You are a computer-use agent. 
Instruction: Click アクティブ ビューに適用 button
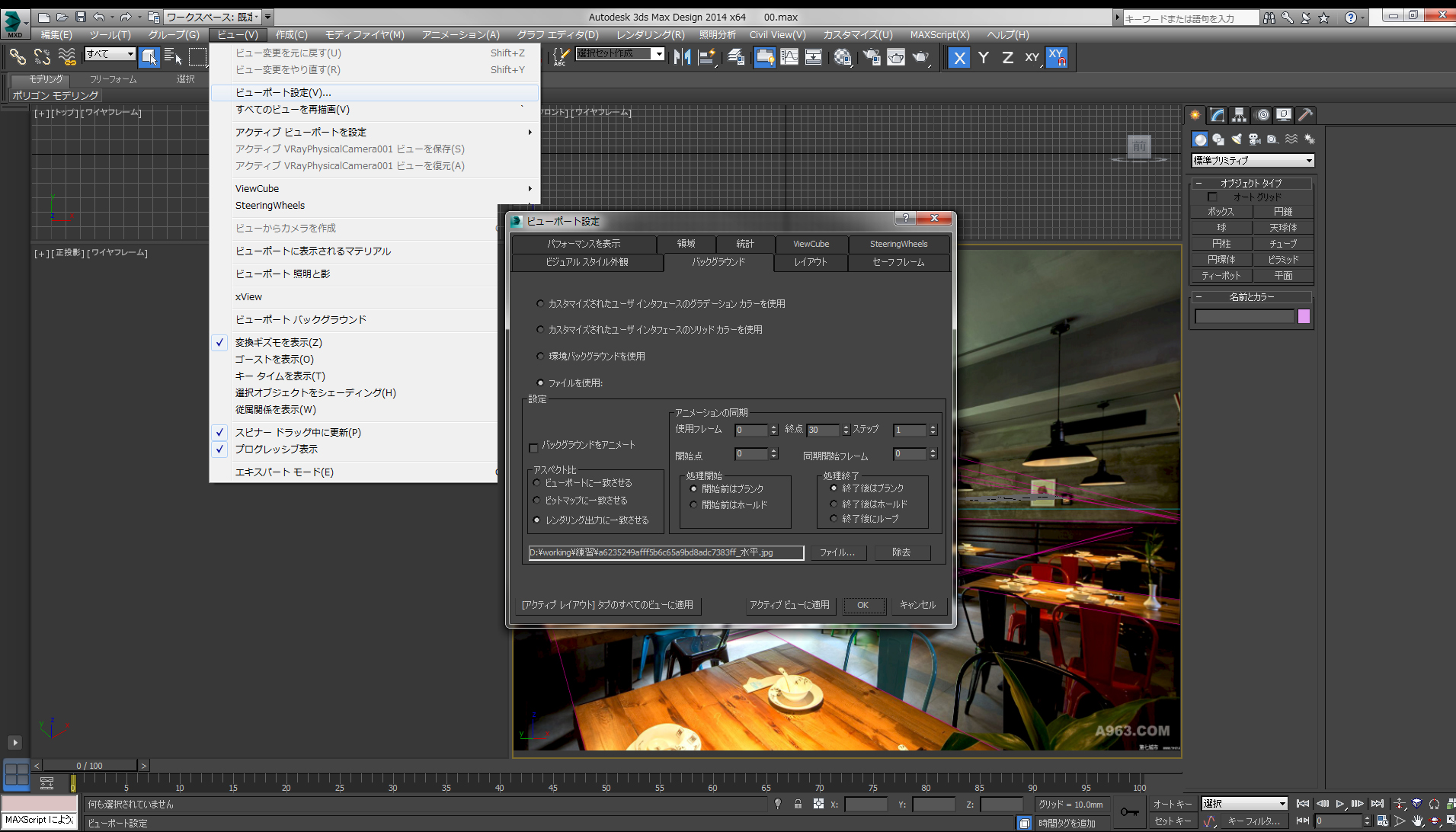click(789, 605)
